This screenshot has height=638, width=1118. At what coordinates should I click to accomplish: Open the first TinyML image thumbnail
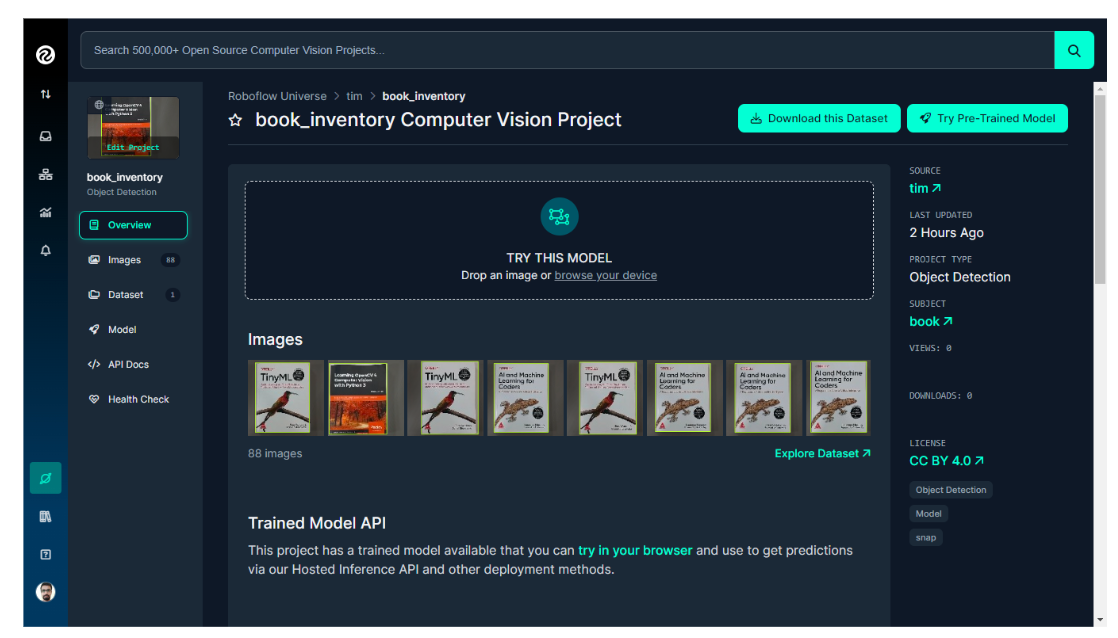[x=285, y=398]
